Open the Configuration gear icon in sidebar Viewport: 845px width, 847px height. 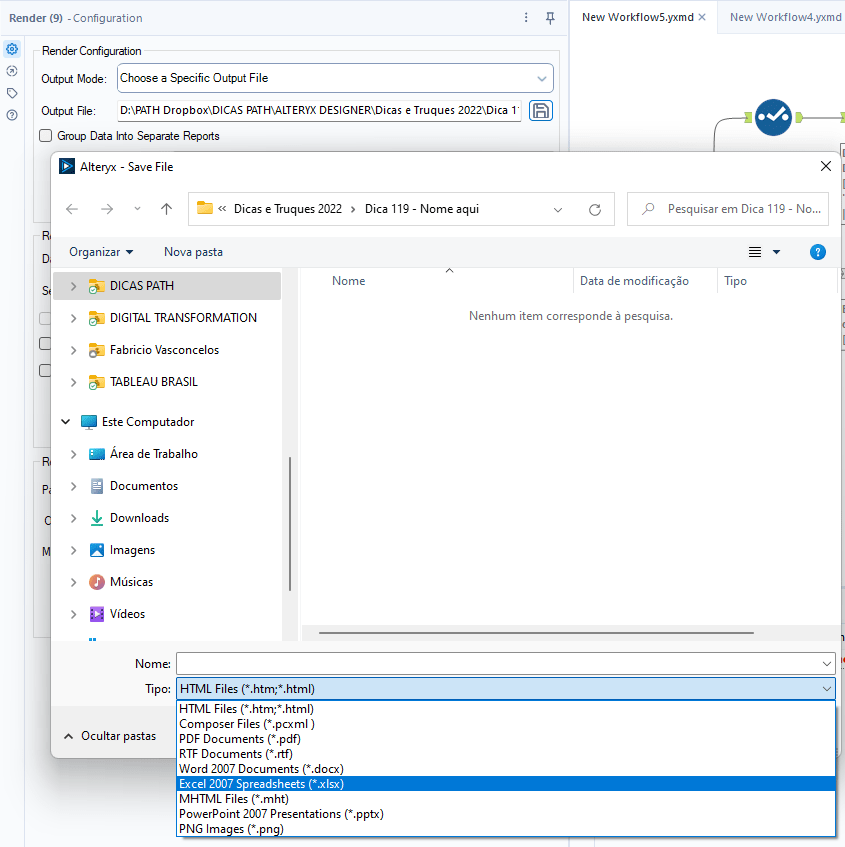(x=12, y=49)
